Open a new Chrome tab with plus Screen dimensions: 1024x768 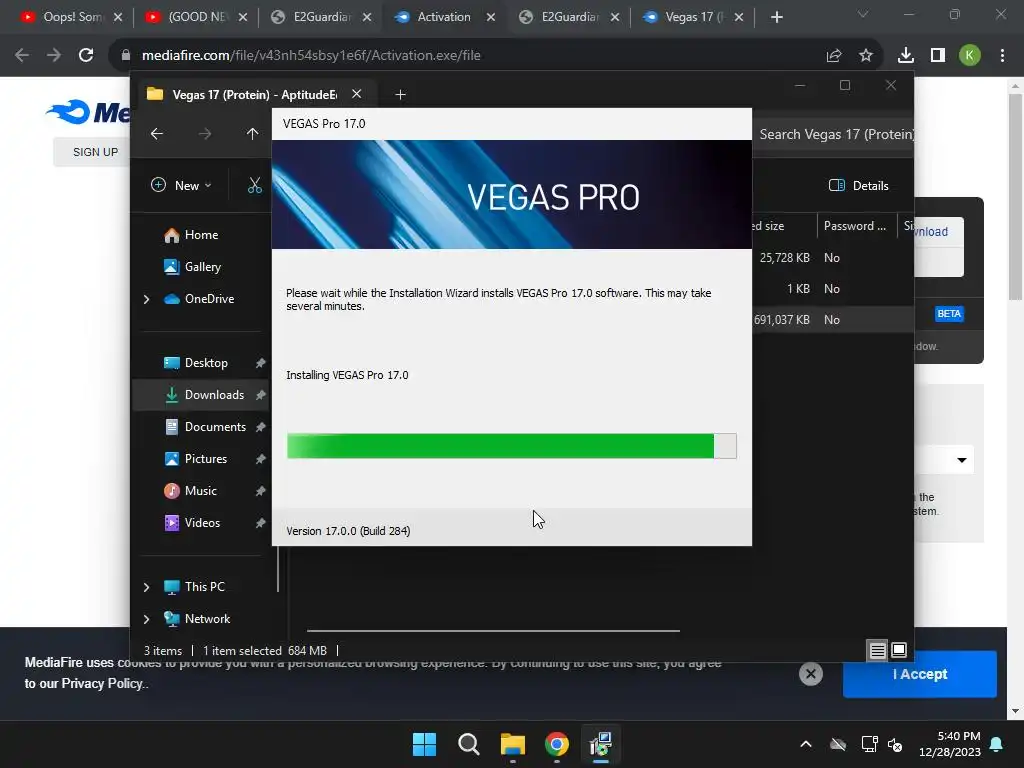(x=776, y=18)
